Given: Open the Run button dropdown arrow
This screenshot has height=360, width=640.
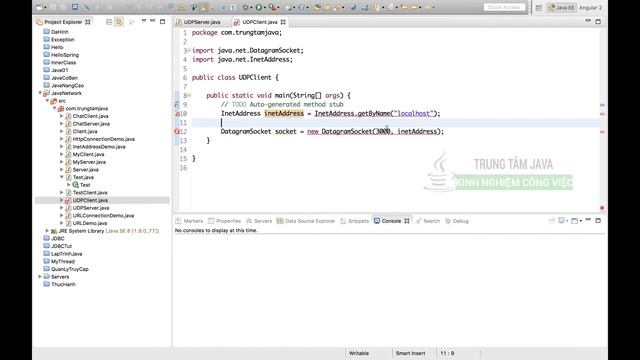Looking at the screenshot, I should pos(264,7).
